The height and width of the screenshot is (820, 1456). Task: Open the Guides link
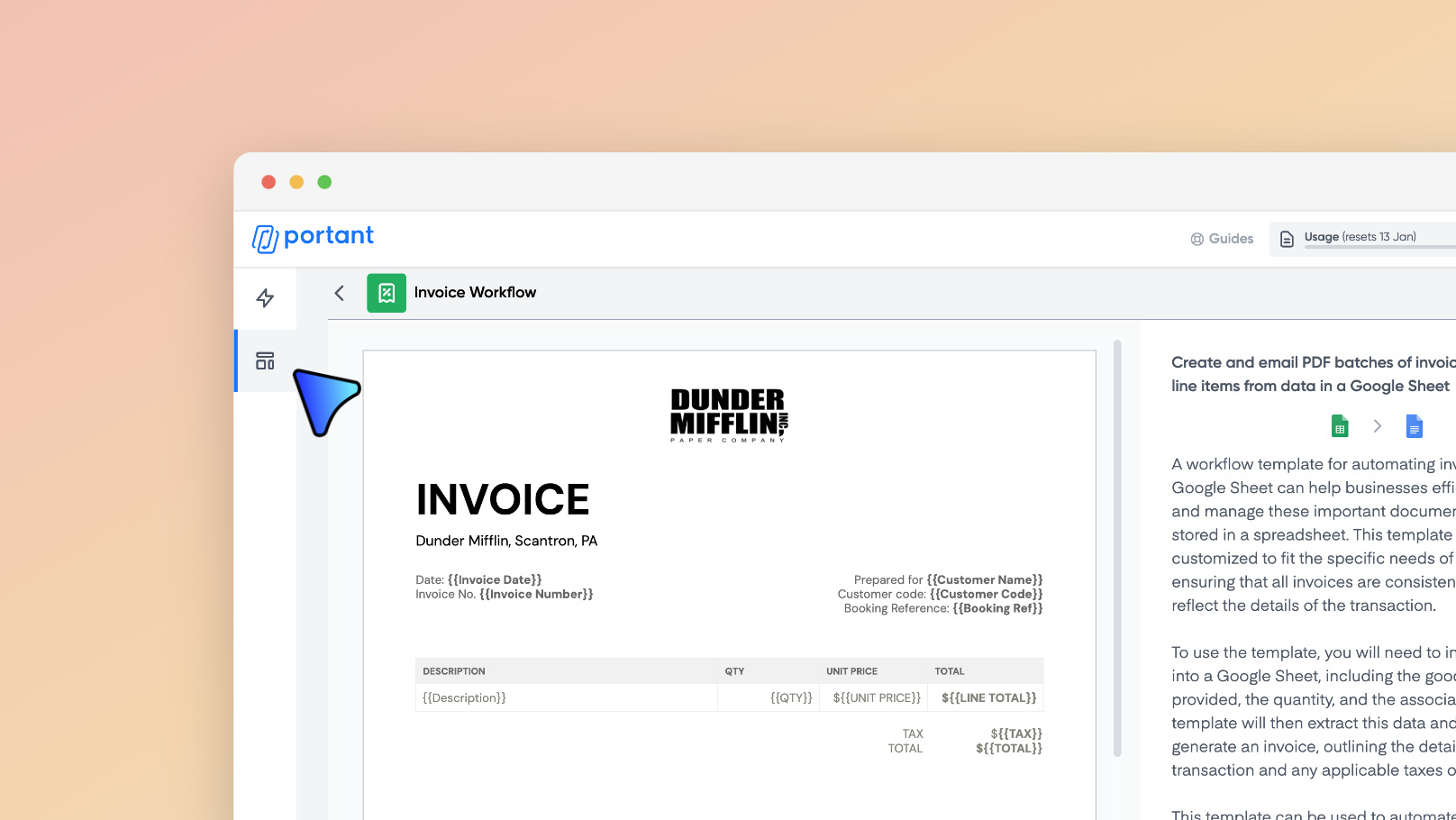click(1233, 238)
